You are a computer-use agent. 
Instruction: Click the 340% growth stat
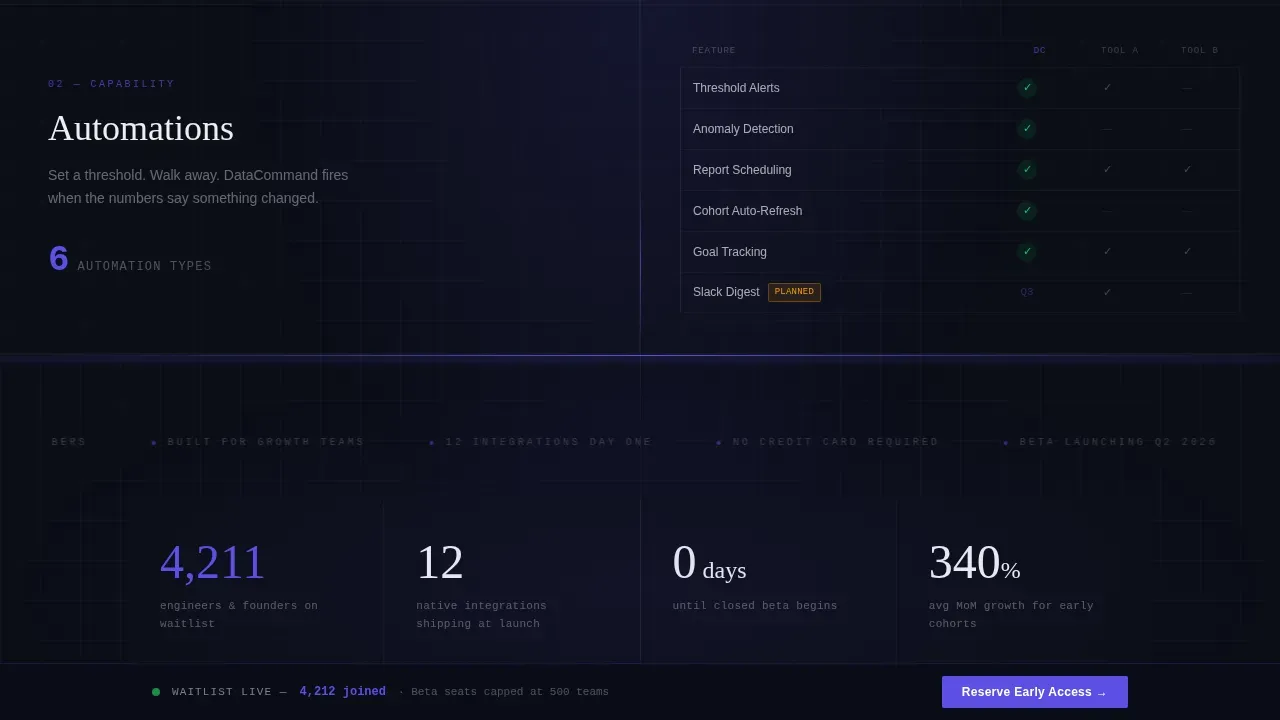pyautogui.click(x=974, y=562)
